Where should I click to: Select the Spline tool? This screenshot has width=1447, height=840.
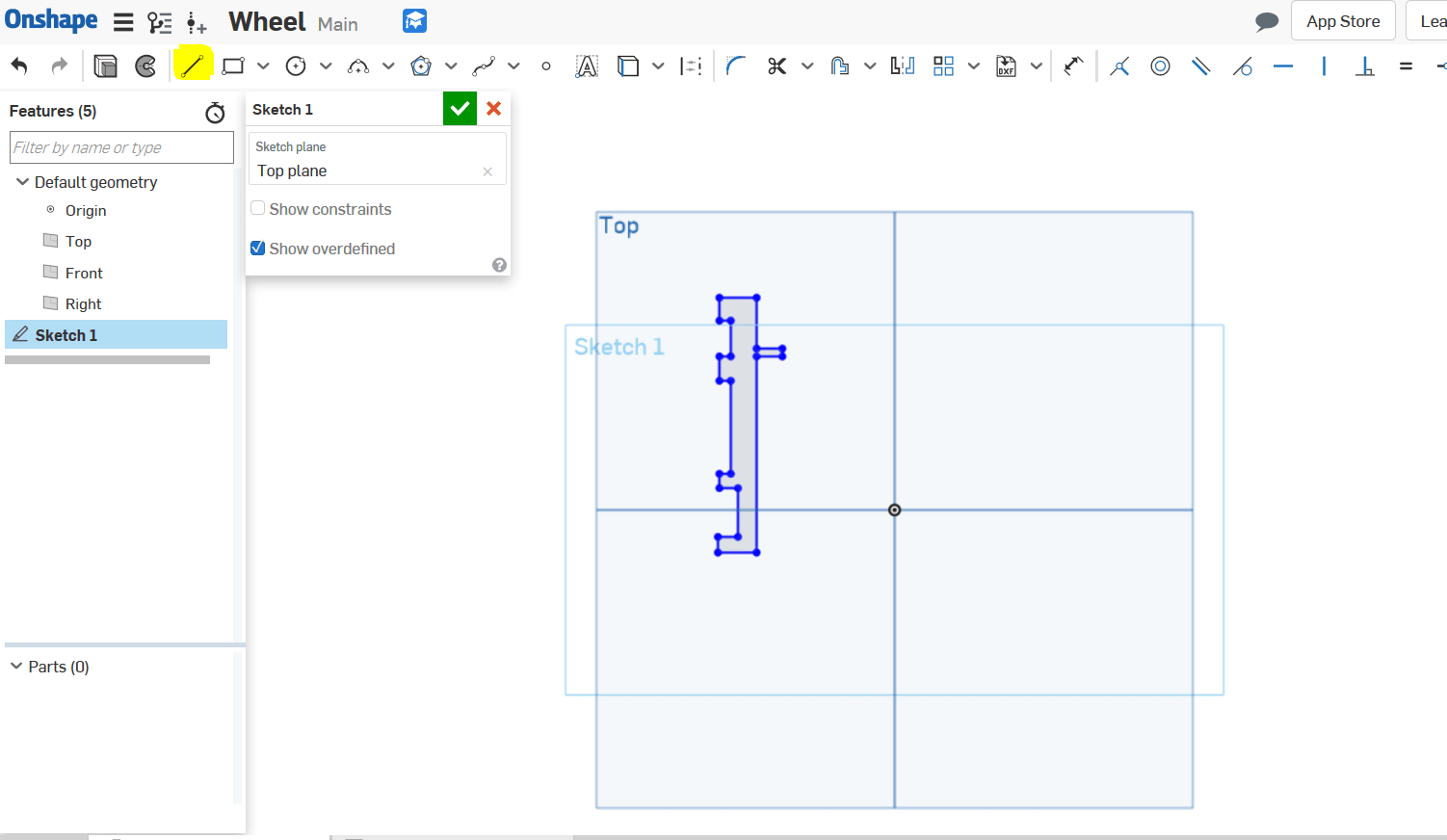(x=484, y=66)
